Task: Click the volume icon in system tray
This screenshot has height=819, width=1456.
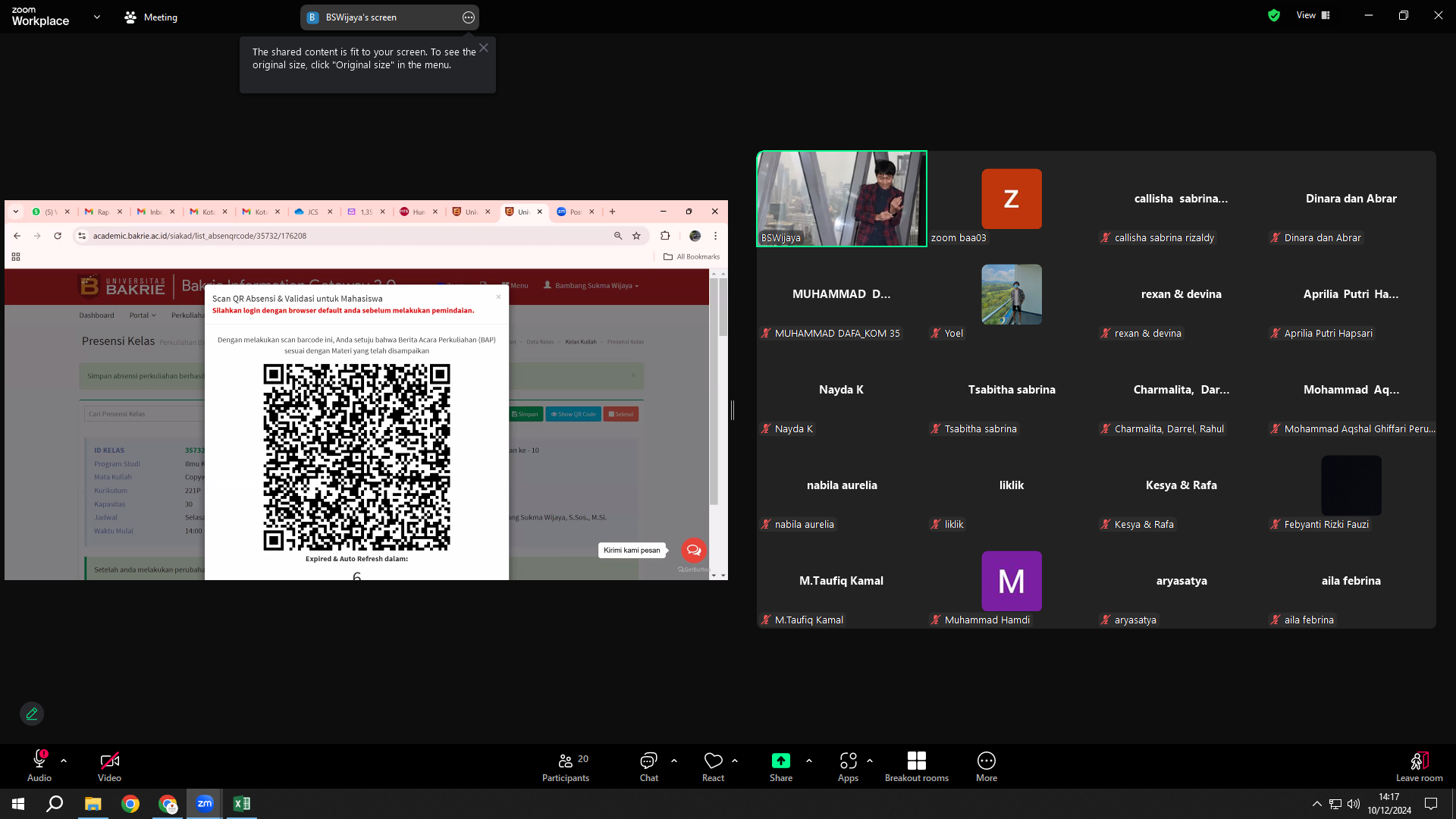Action: 1354,804
